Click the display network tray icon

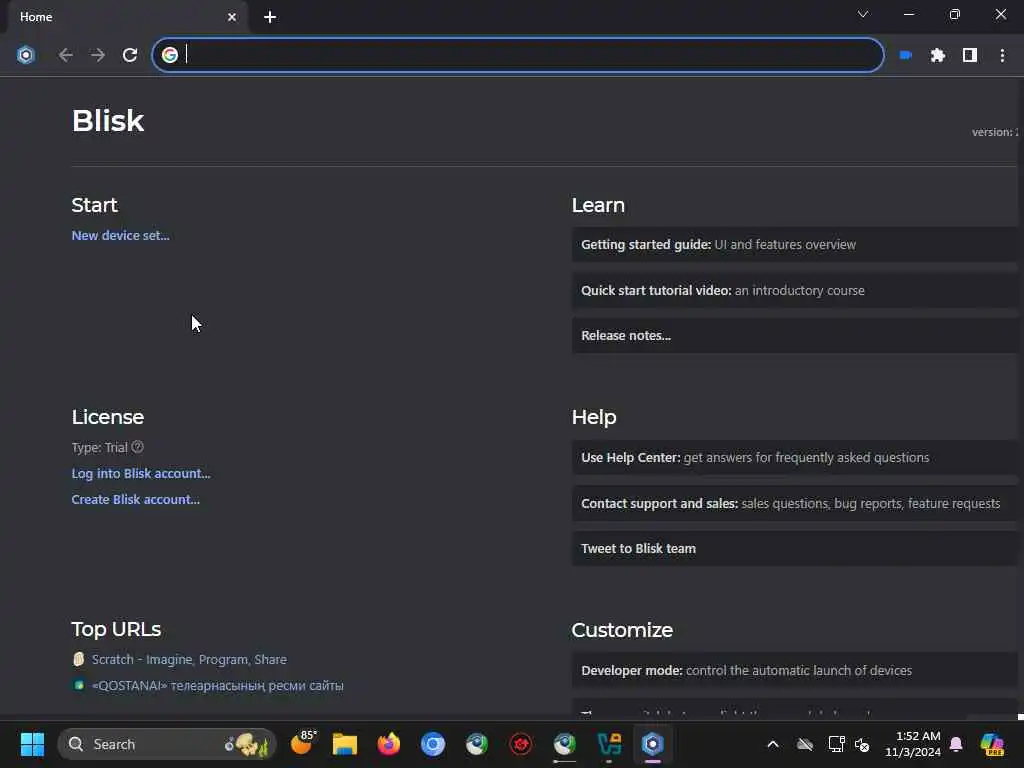836,744
